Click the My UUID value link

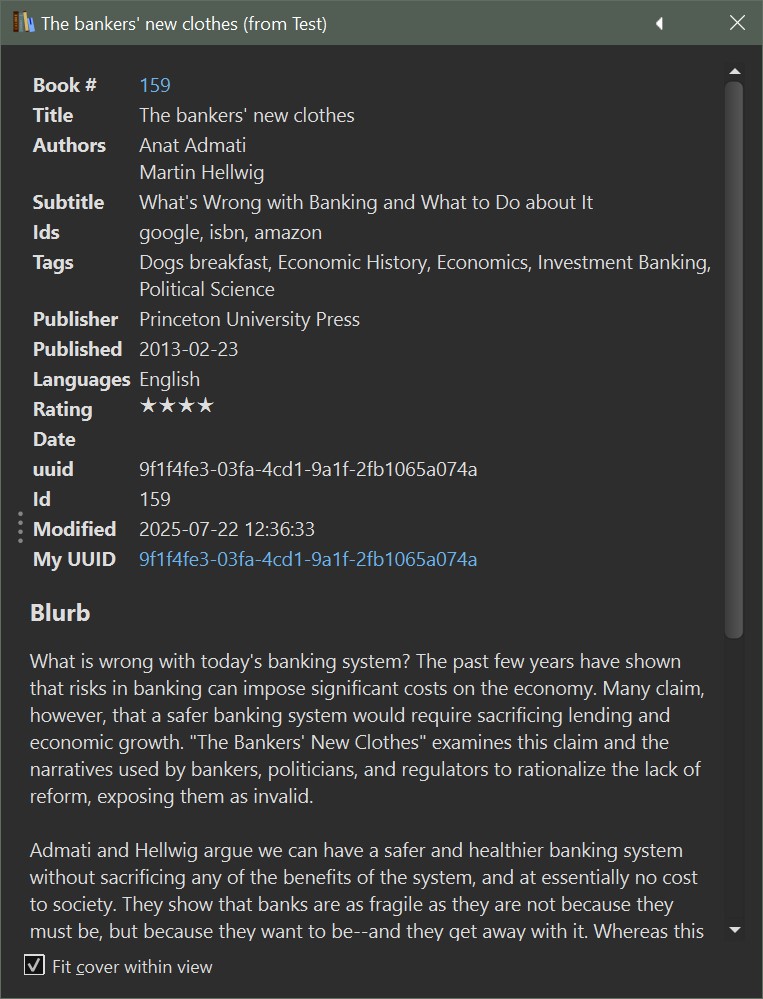pos(307,559)
